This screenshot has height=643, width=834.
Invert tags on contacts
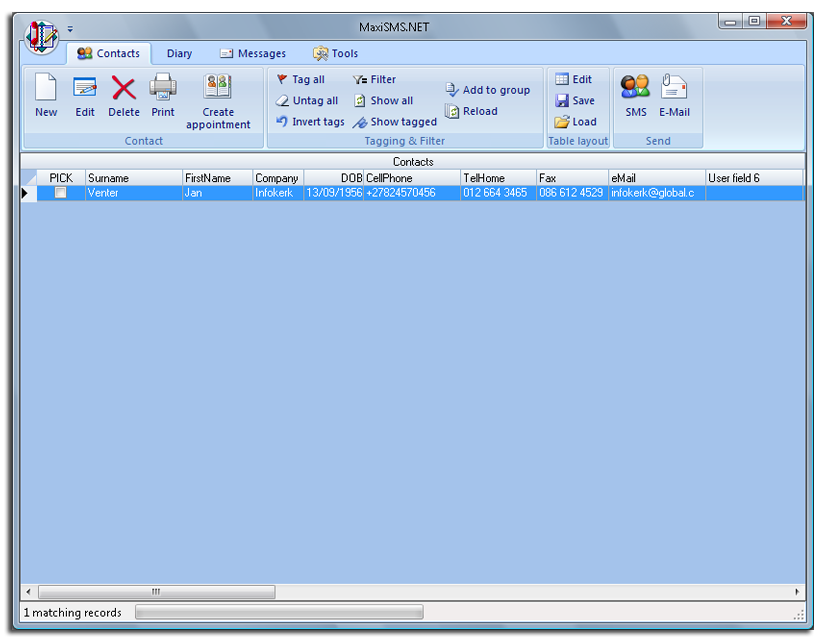point(310,122)
